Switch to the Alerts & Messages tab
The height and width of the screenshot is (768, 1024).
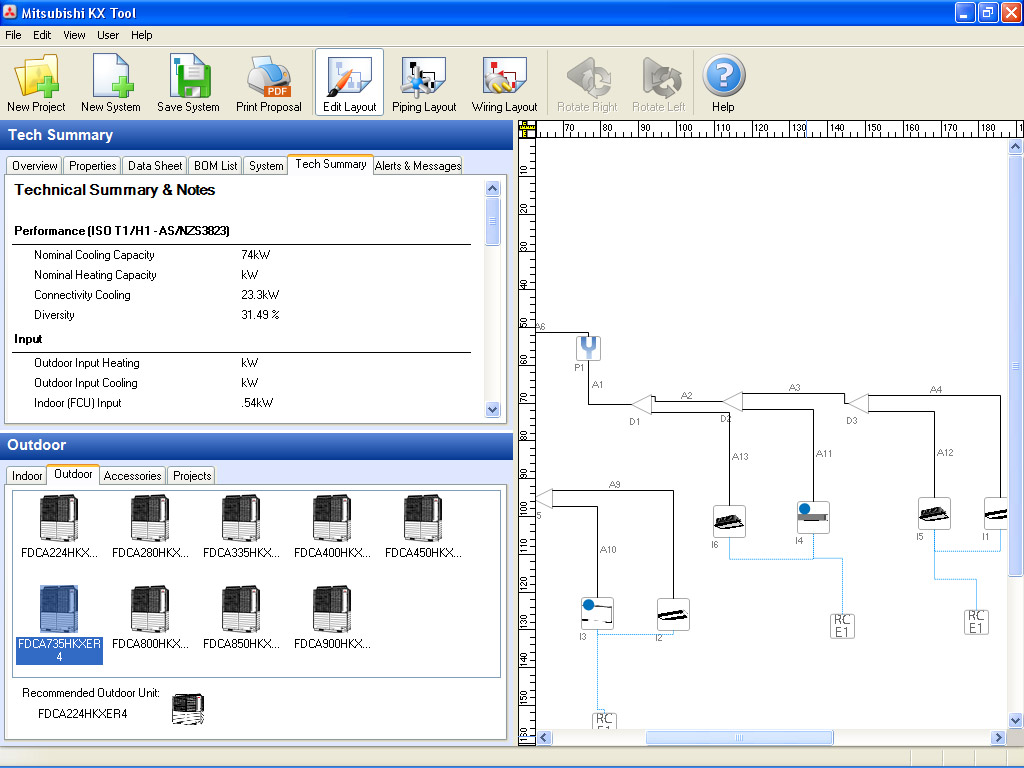pyautogui.click(x=417, y=166)
